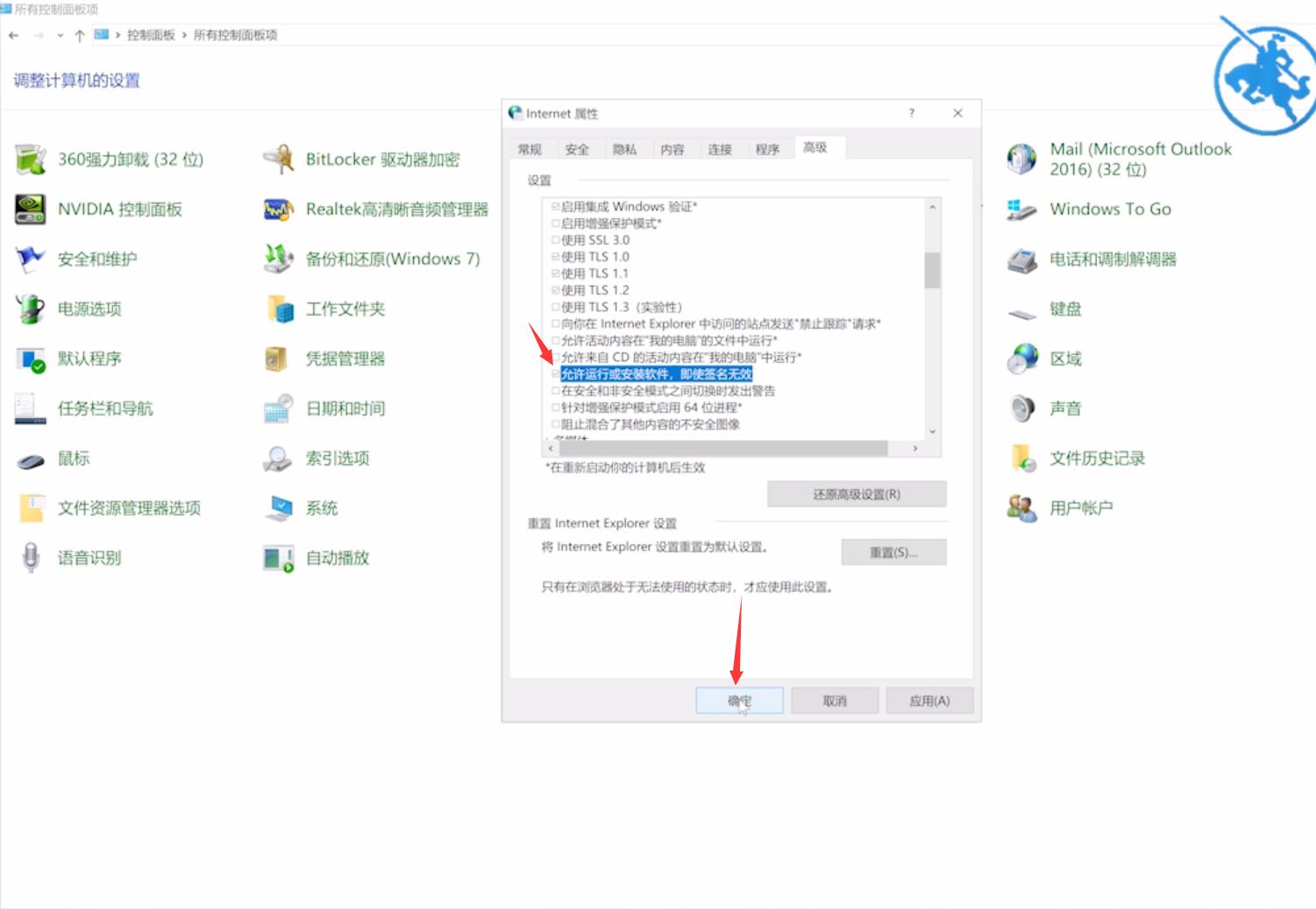Switch to 程序 tab
Viewport: 1316px width, 909px height.
(767, 149)
